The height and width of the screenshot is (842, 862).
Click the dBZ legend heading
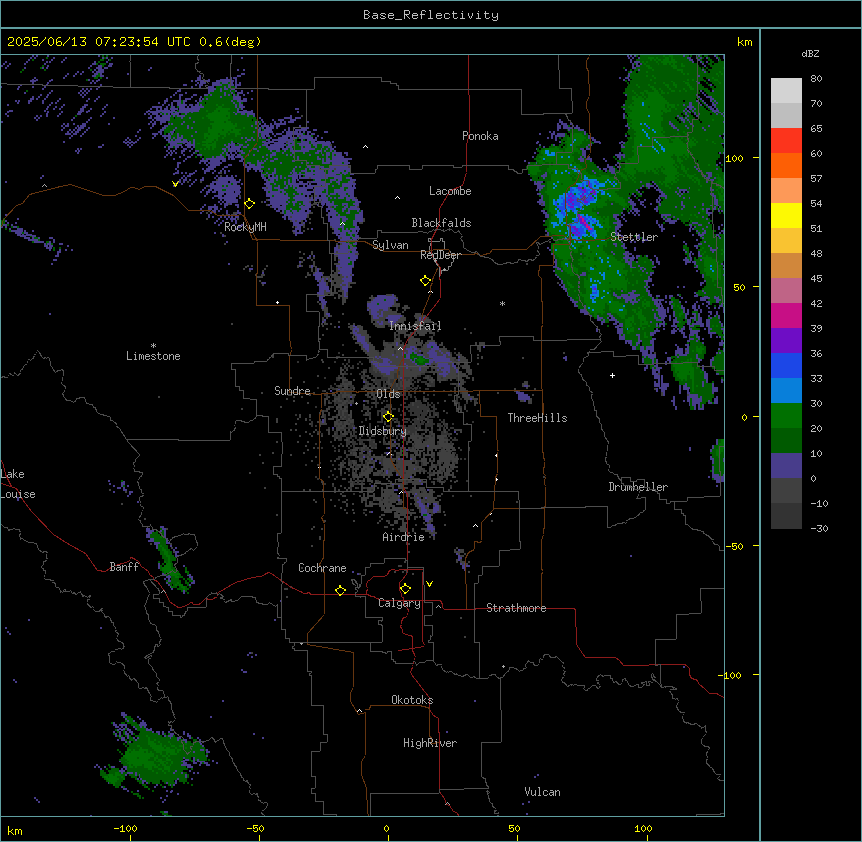[x=810, y=54]
